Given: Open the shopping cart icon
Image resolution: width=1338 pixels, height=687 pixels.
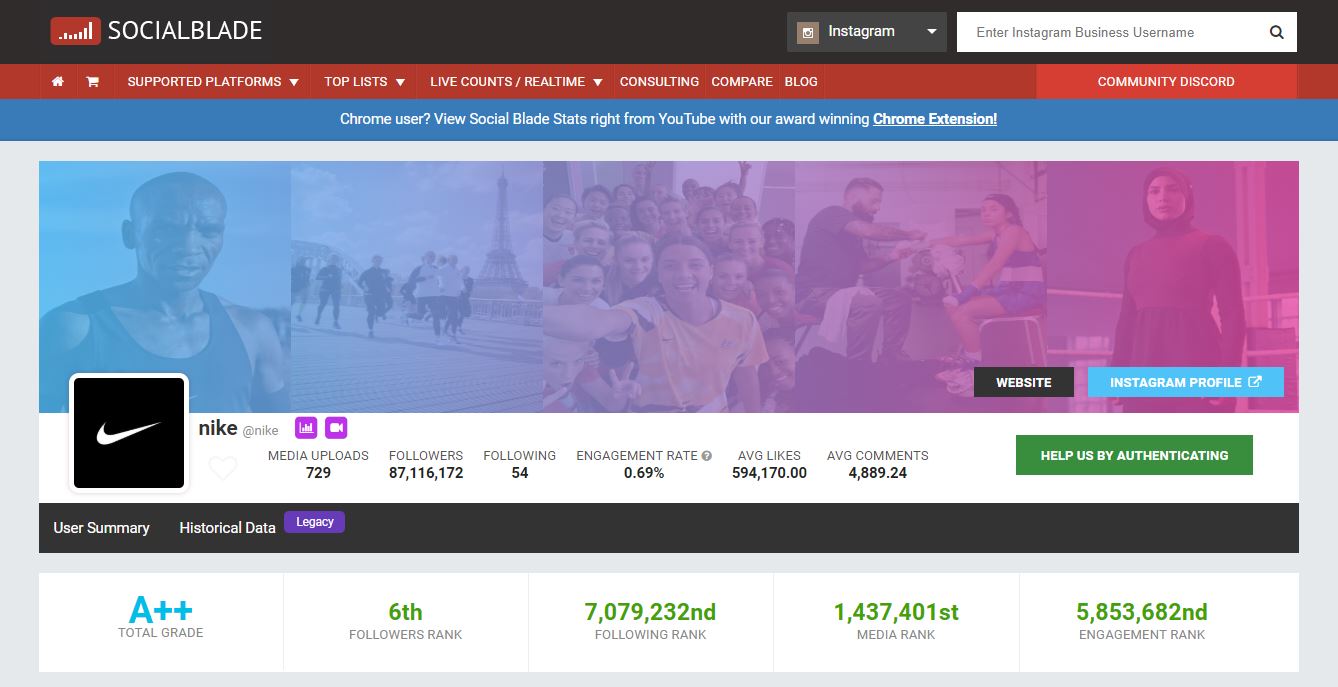Looking at the screenshot, I should pyautogui.click(x=92, y=82).
